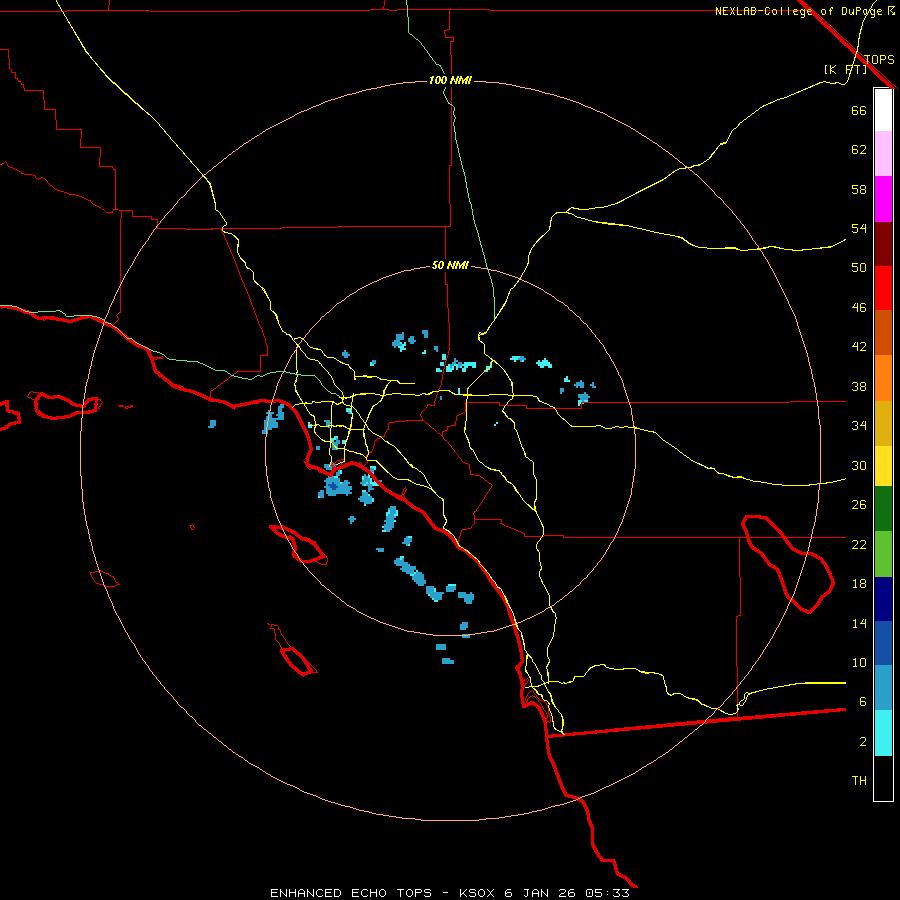Screen dimensions: 900x900
Task: Click the [K FT] units label
Action: [x=845, y=69]
